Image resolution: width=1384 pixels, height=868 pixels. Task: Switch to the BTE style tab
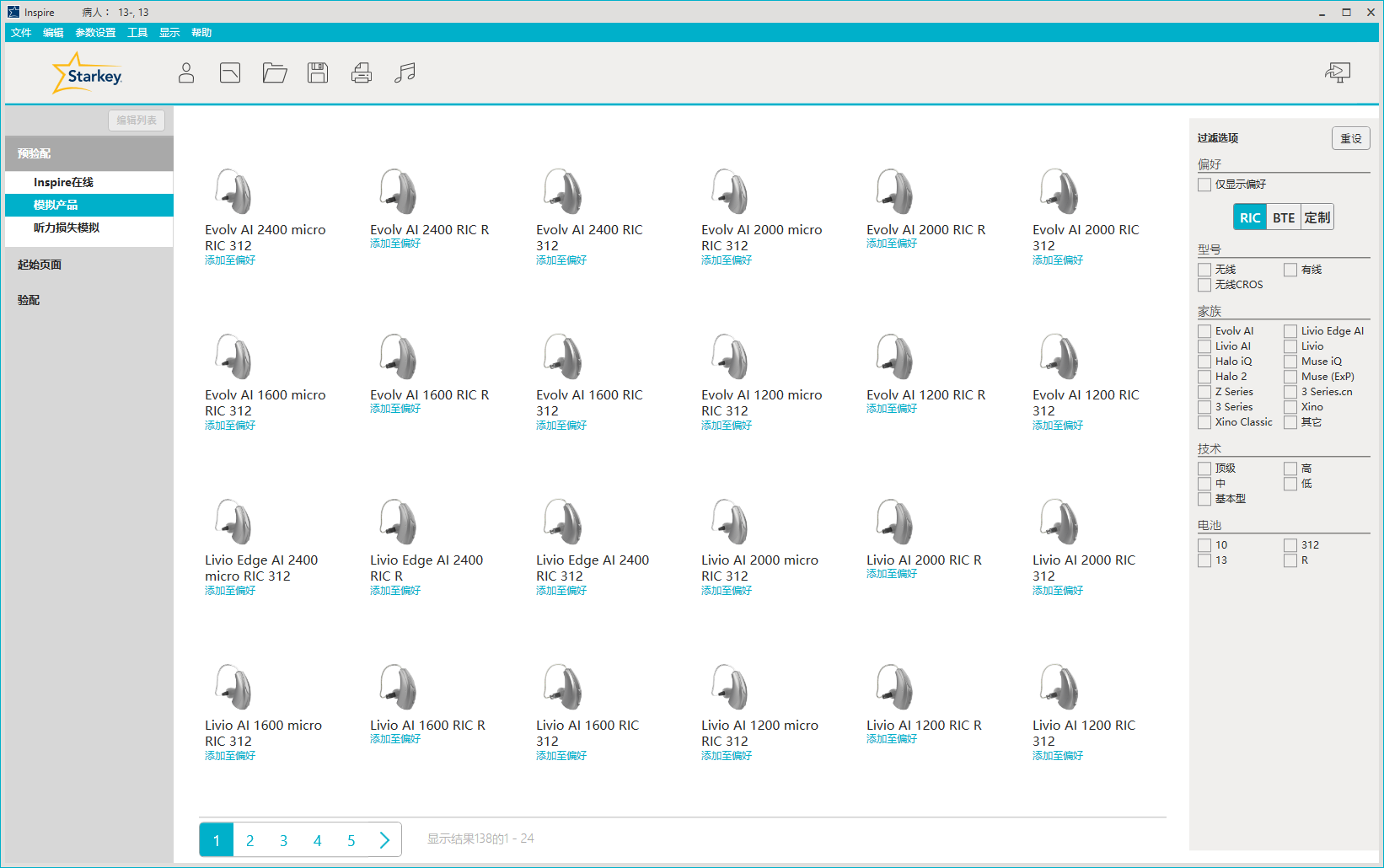(x=1284, y=217)
